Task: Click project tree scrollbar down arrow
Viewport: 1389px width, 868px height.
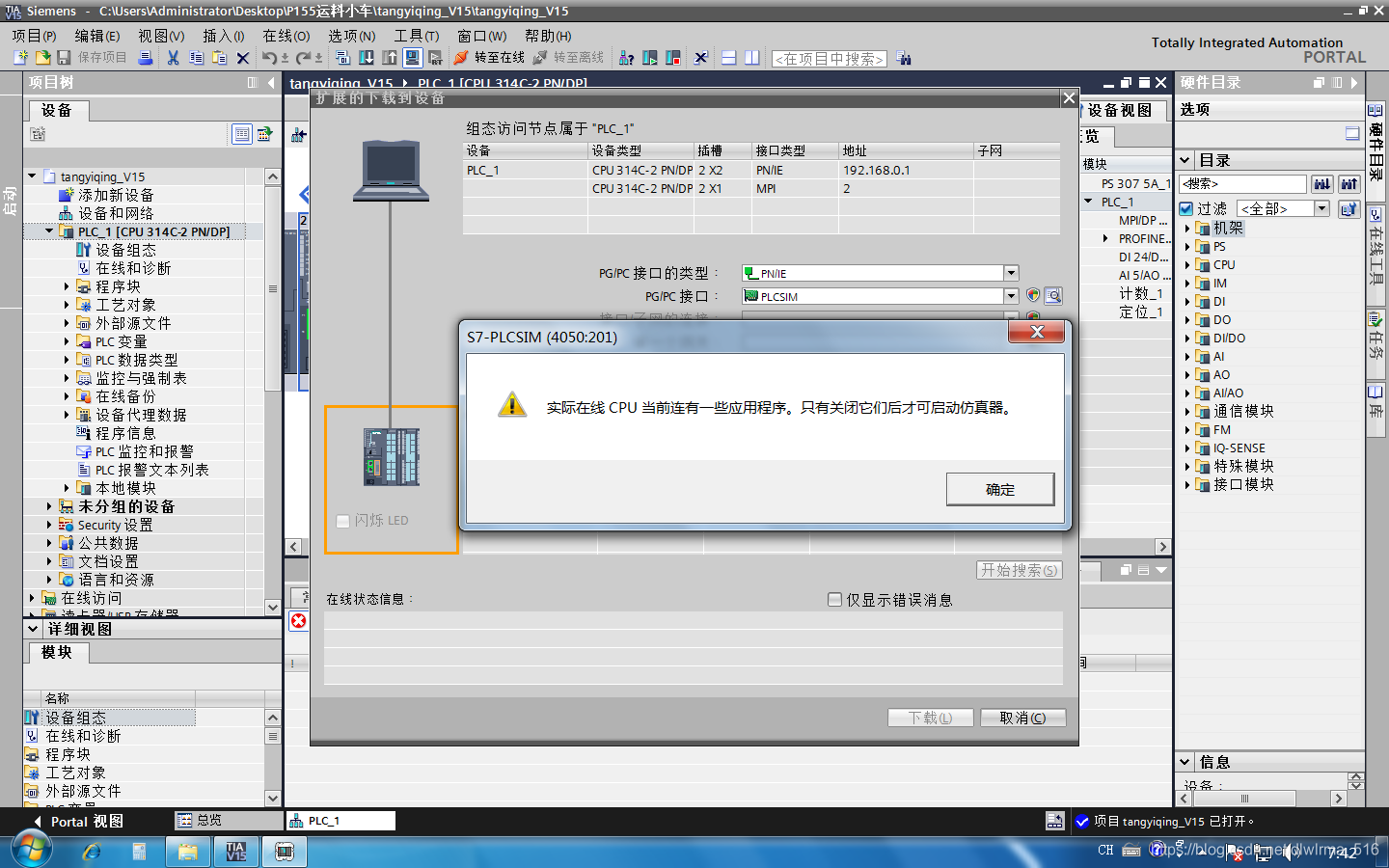Action: coord(272,607)
